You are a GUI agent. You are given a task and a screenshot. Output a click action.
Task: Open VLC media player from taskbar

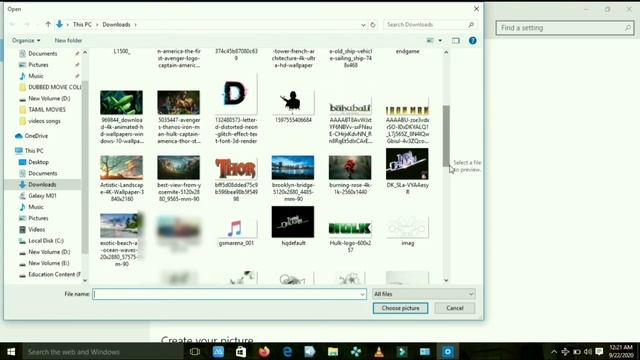tap(379, 351)
